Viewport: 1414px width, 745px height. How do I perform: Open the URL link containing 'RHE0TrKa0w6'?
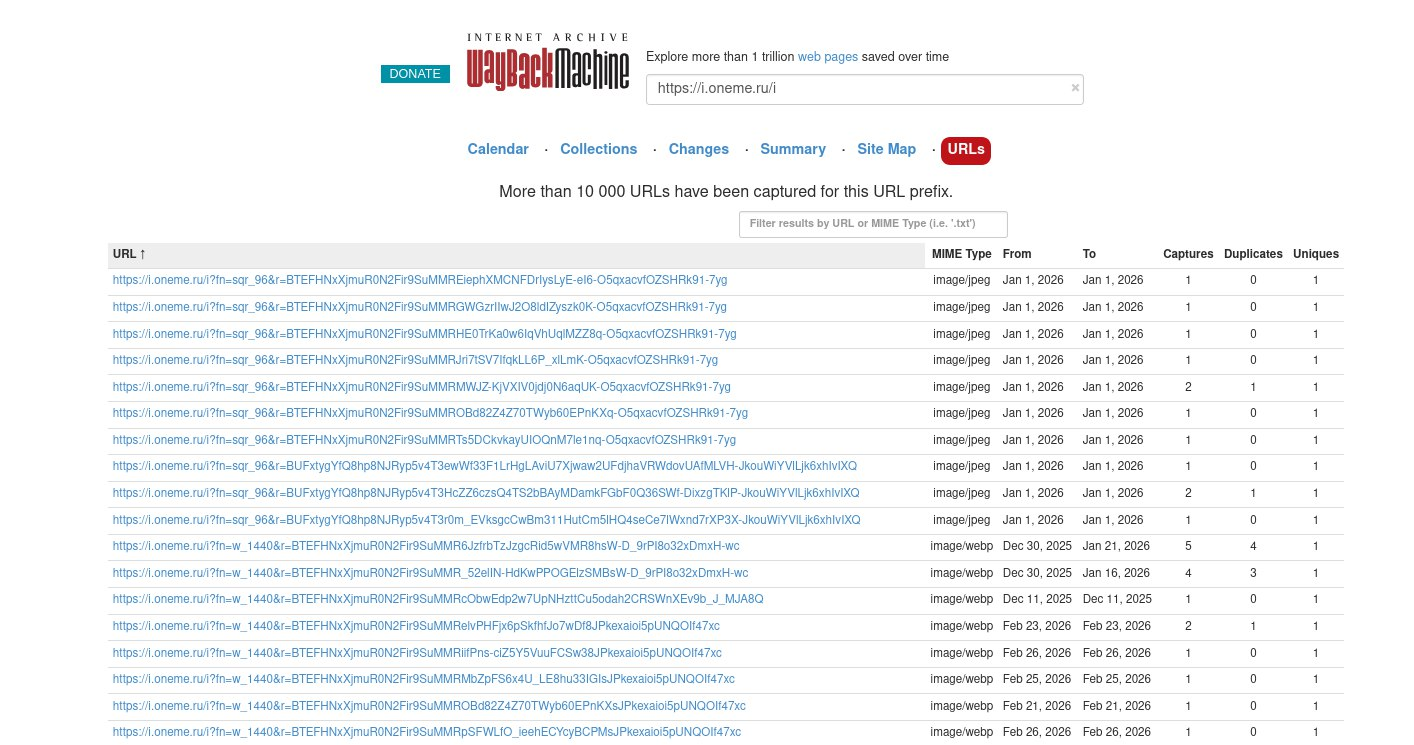(x=424, y=334)
